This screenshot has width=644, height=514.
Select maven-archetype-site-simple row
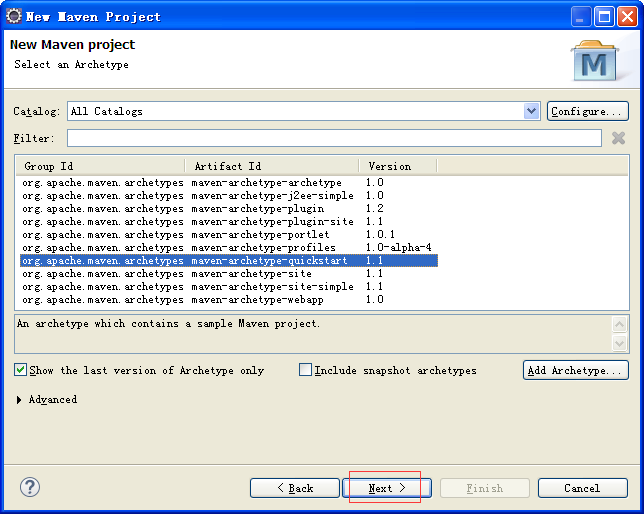point(229,287)
